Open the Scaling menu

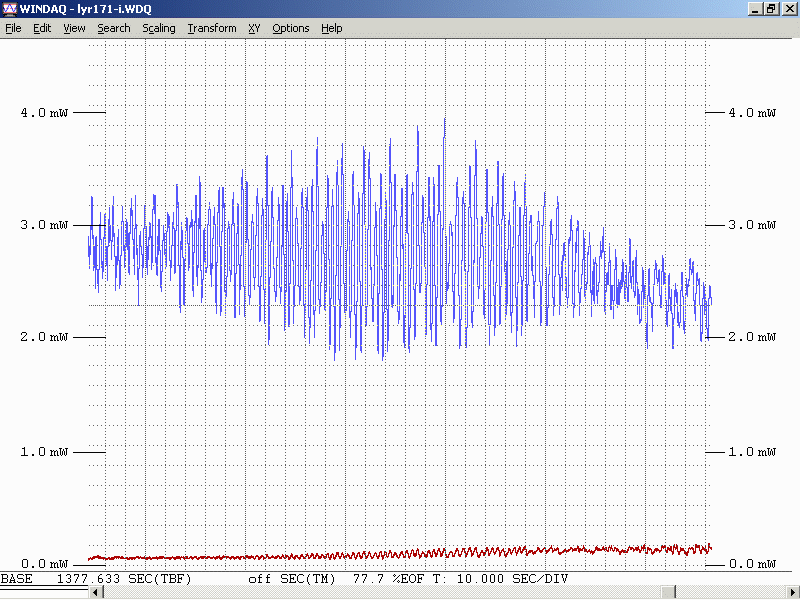click(158, 28)
